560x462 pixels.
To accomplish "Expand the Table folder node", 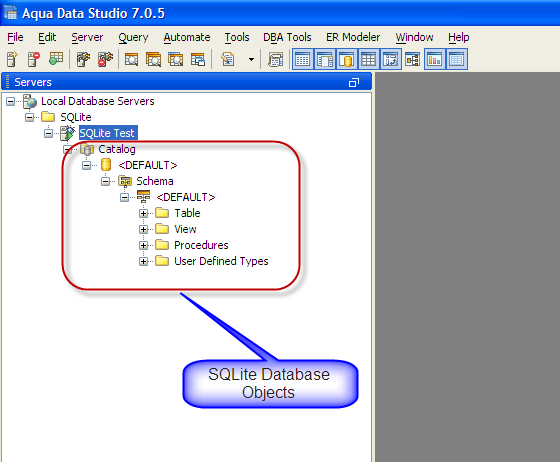I will (x=143, y=214).
